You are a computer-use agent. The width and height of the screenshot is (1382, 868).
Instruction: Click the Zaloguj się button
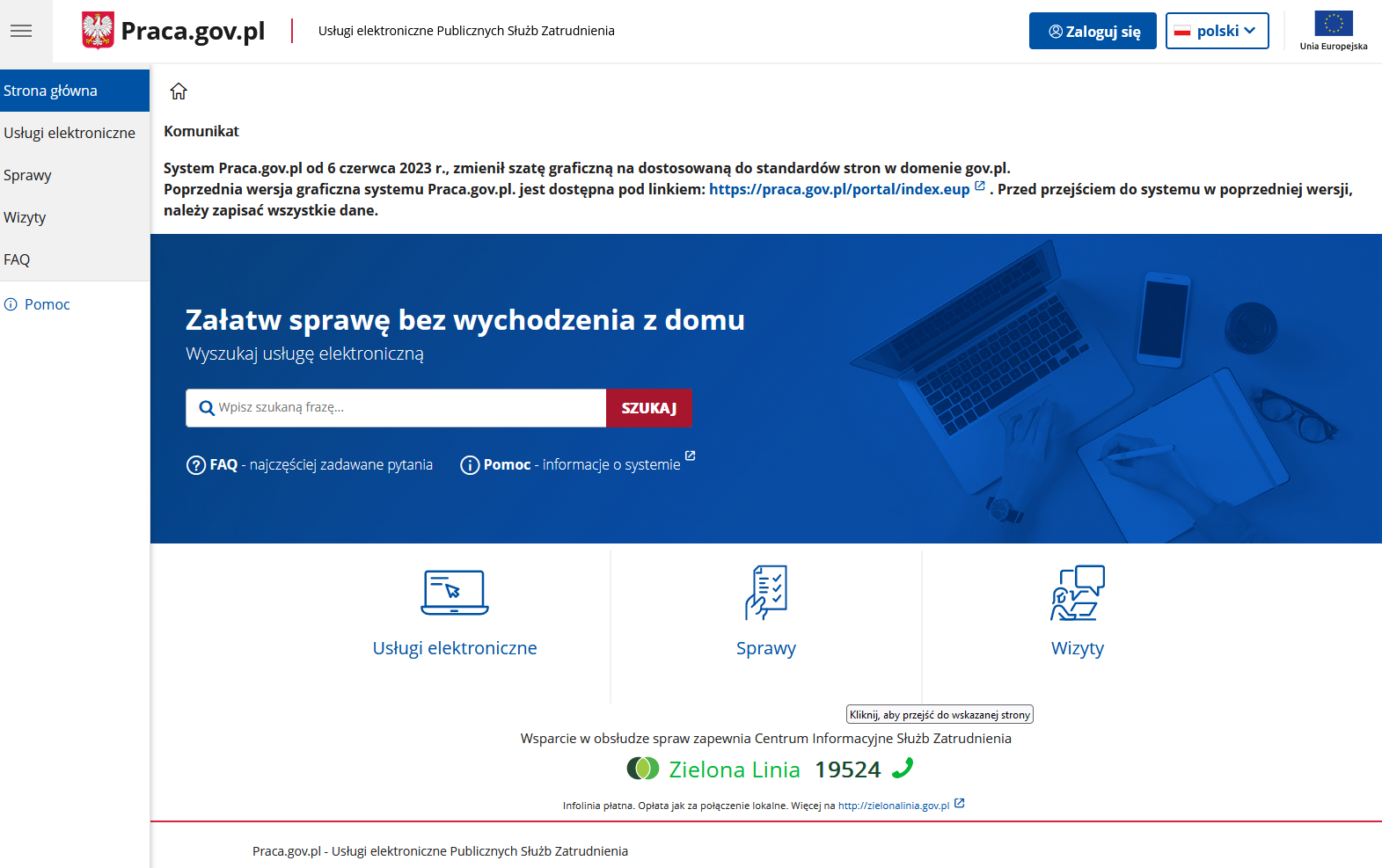[1093, 31]
